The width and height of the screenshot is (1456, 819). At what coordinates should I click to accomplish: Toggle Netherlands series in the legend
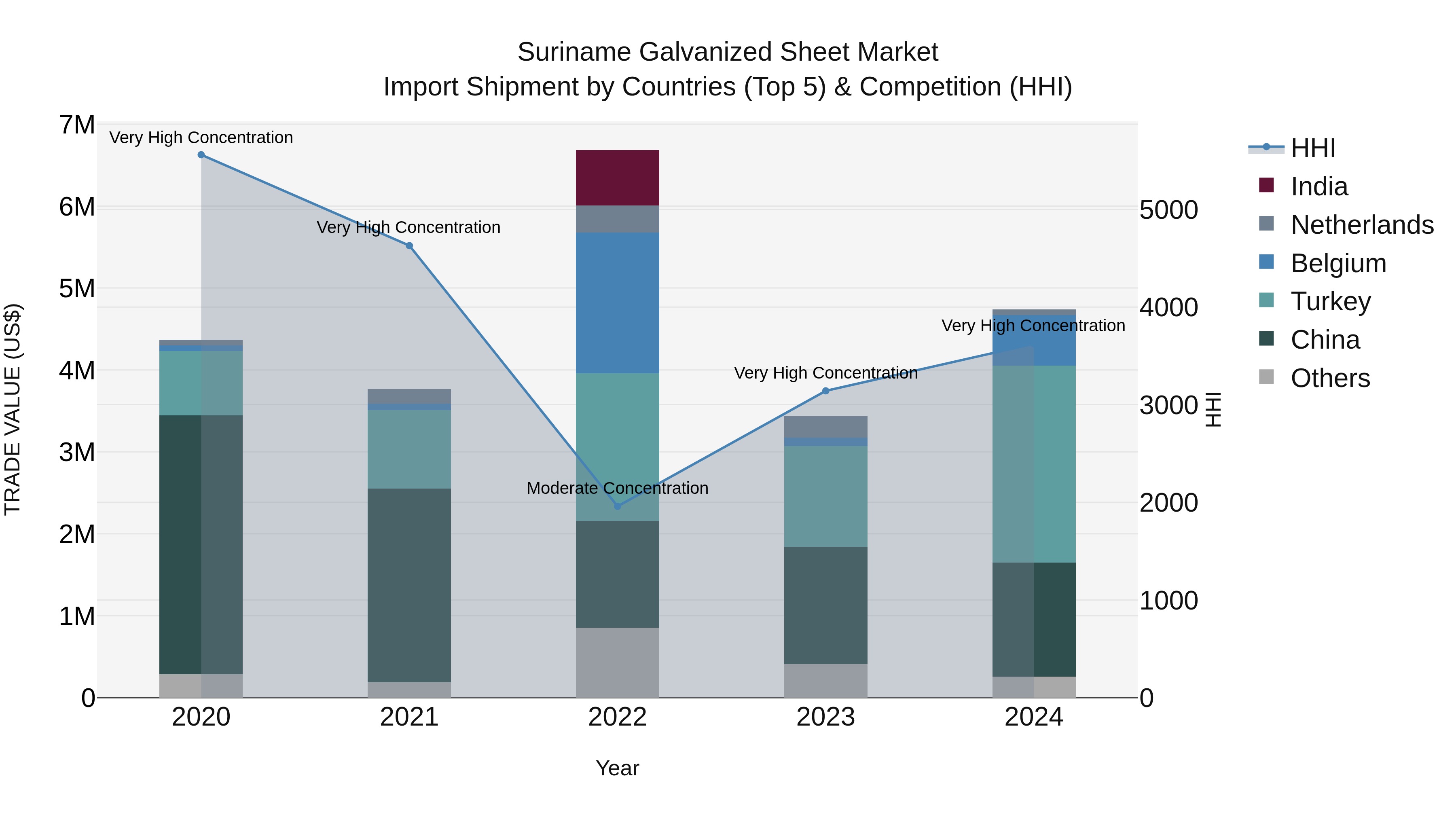click(x=1346, y=225)
